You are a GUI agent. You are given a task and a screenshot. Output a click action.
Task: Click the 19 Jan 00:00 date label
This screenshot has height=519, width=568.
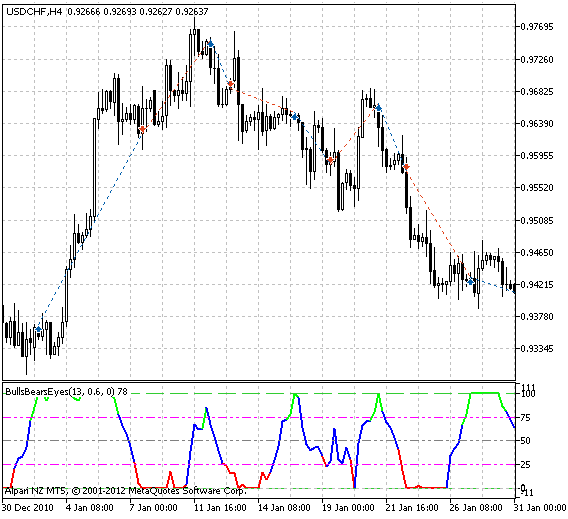click(x=348, y=508)
